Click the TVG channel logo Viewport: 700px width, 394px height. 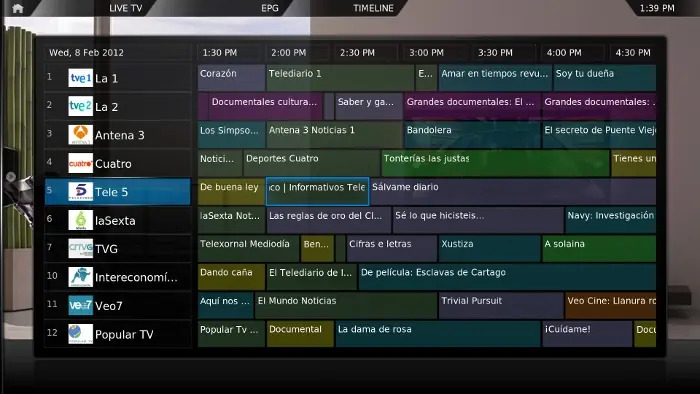[x=80, y=249]
